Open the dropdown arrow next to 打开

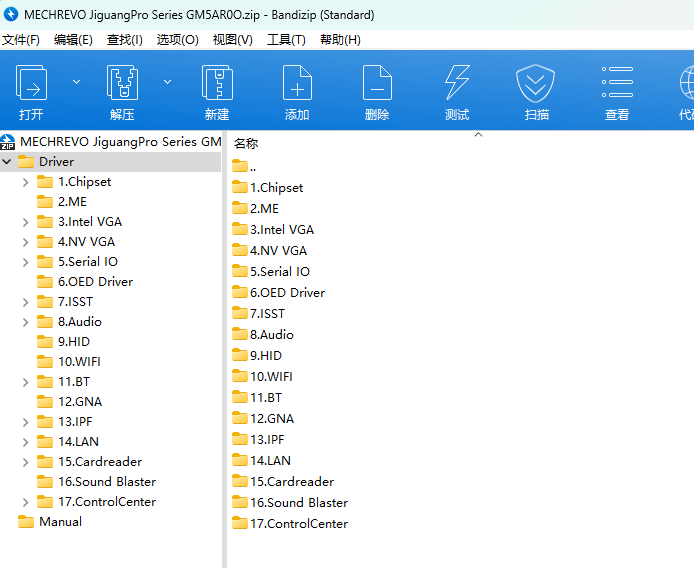77,82
